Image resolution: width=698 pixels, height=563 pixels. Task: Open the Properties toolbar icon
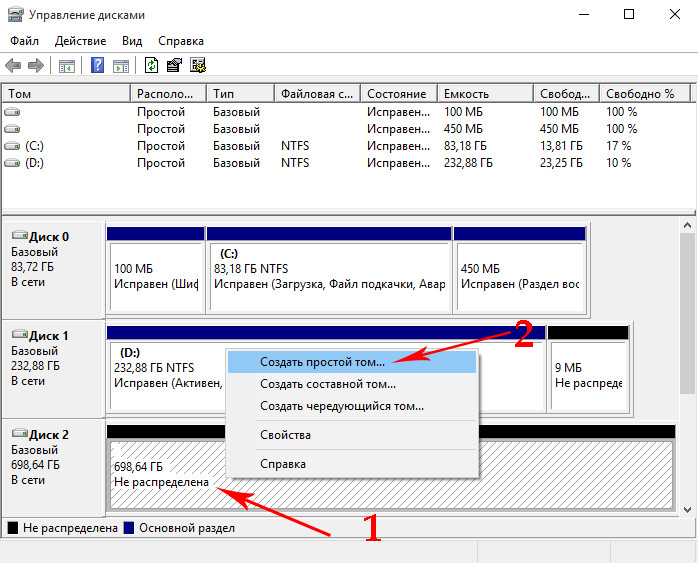(174, 65)
